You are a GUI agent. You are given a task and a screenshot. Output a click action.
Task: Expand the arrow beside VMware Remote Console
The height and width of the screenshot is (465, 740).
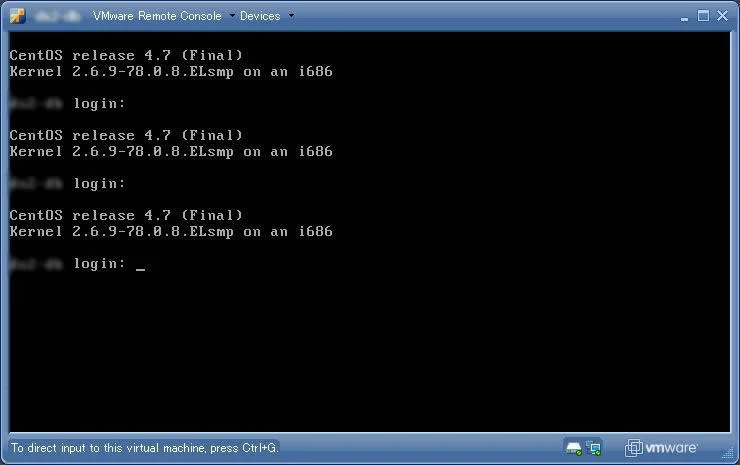[232, 16]
